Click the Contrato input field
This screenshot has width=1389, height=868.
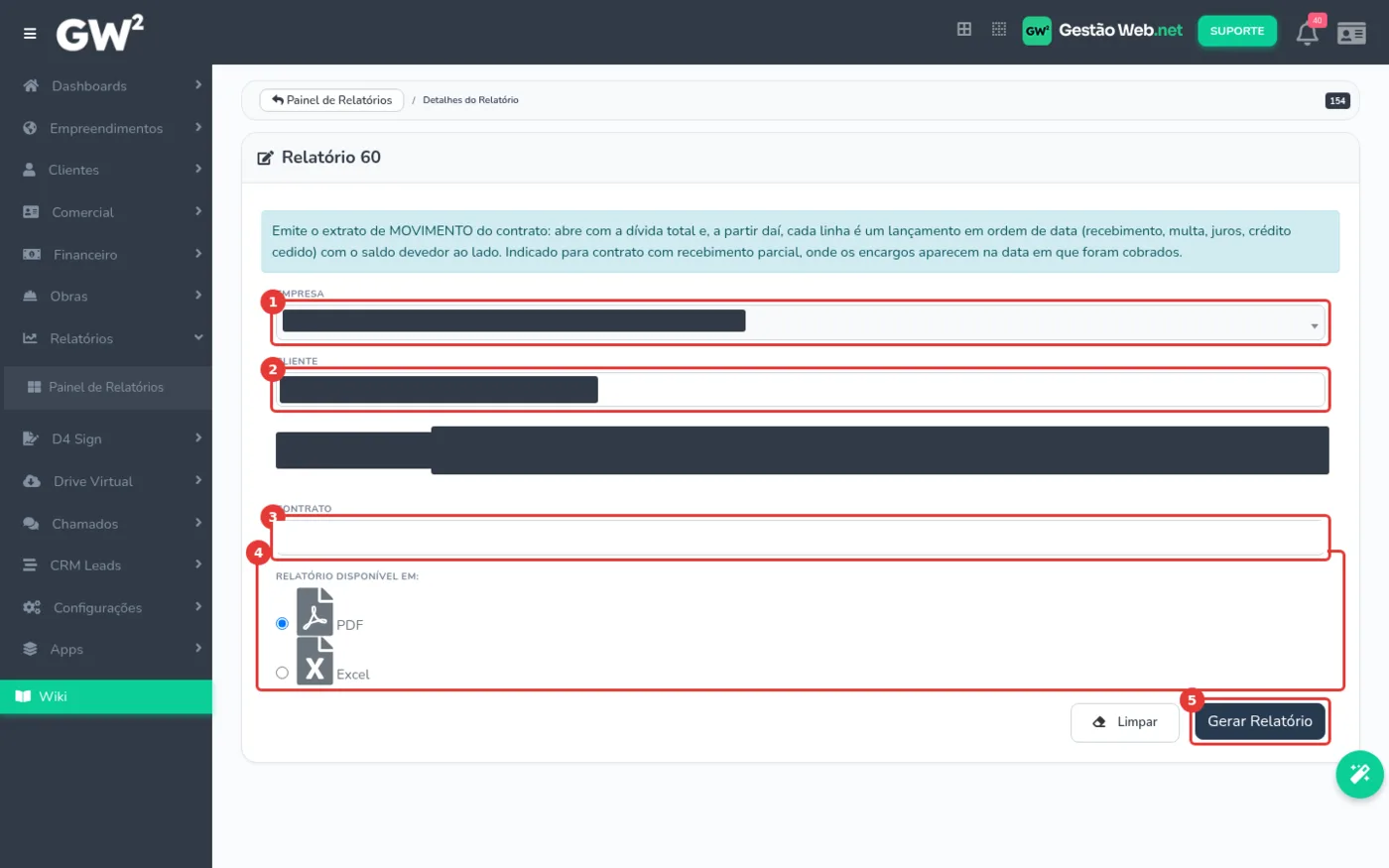[800, 537]
